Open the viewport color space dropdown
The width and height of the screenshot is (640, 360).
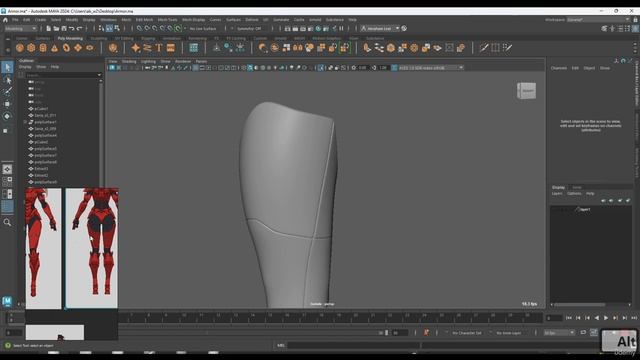point(431,68)
